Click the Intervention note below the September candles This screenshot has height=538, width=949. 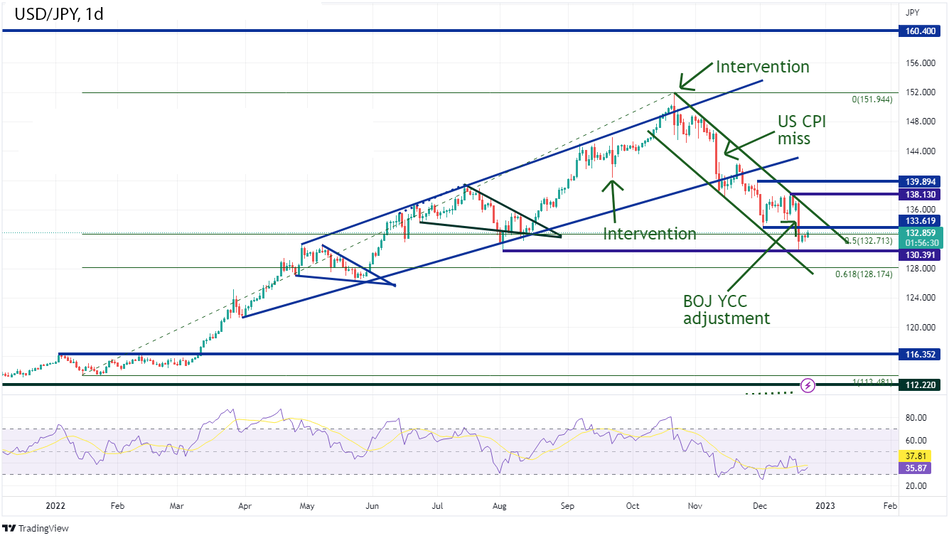(649, 234)
